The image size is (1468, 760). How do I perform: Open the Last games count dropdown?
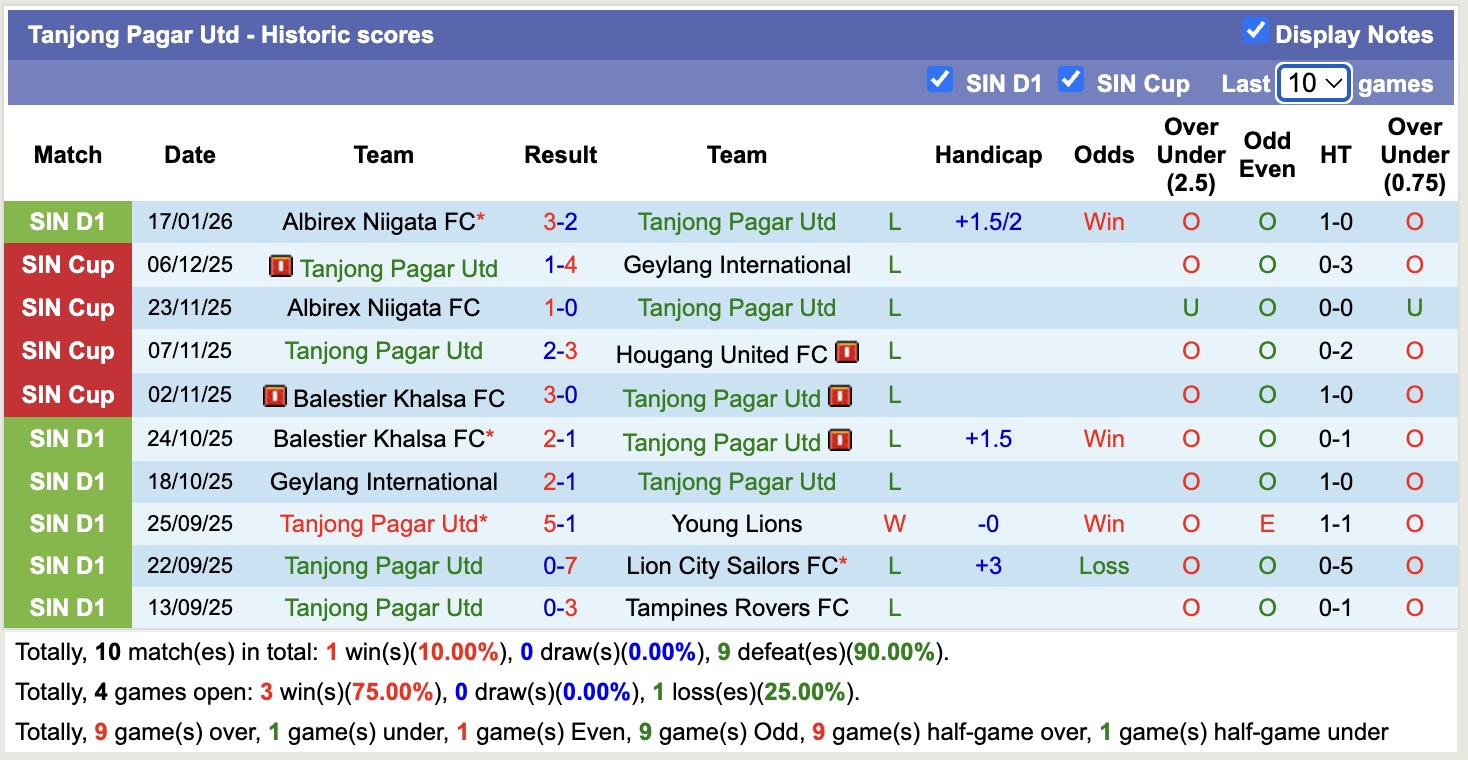coord(1314,83)
